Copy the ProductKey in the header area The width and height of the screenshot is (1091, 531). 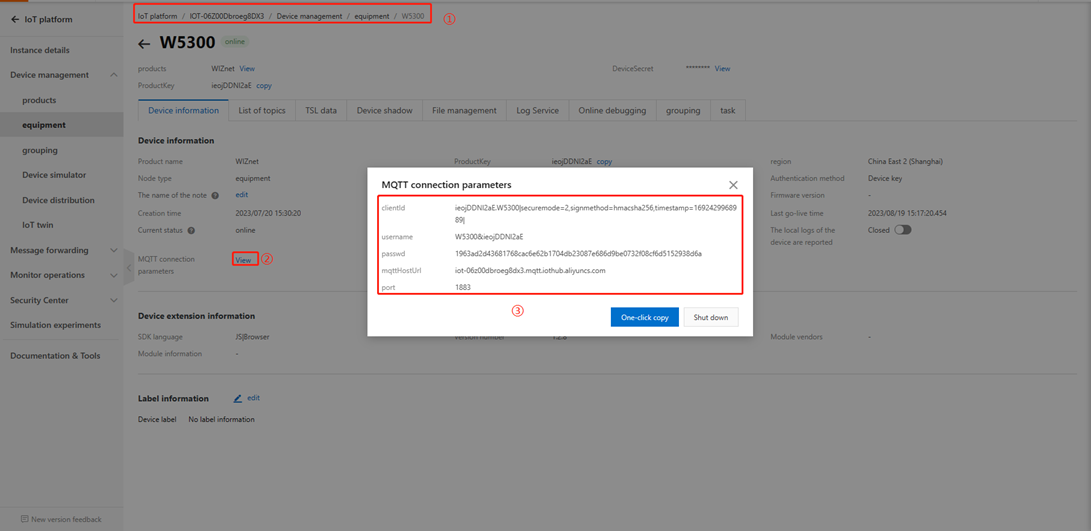(264, 86)
